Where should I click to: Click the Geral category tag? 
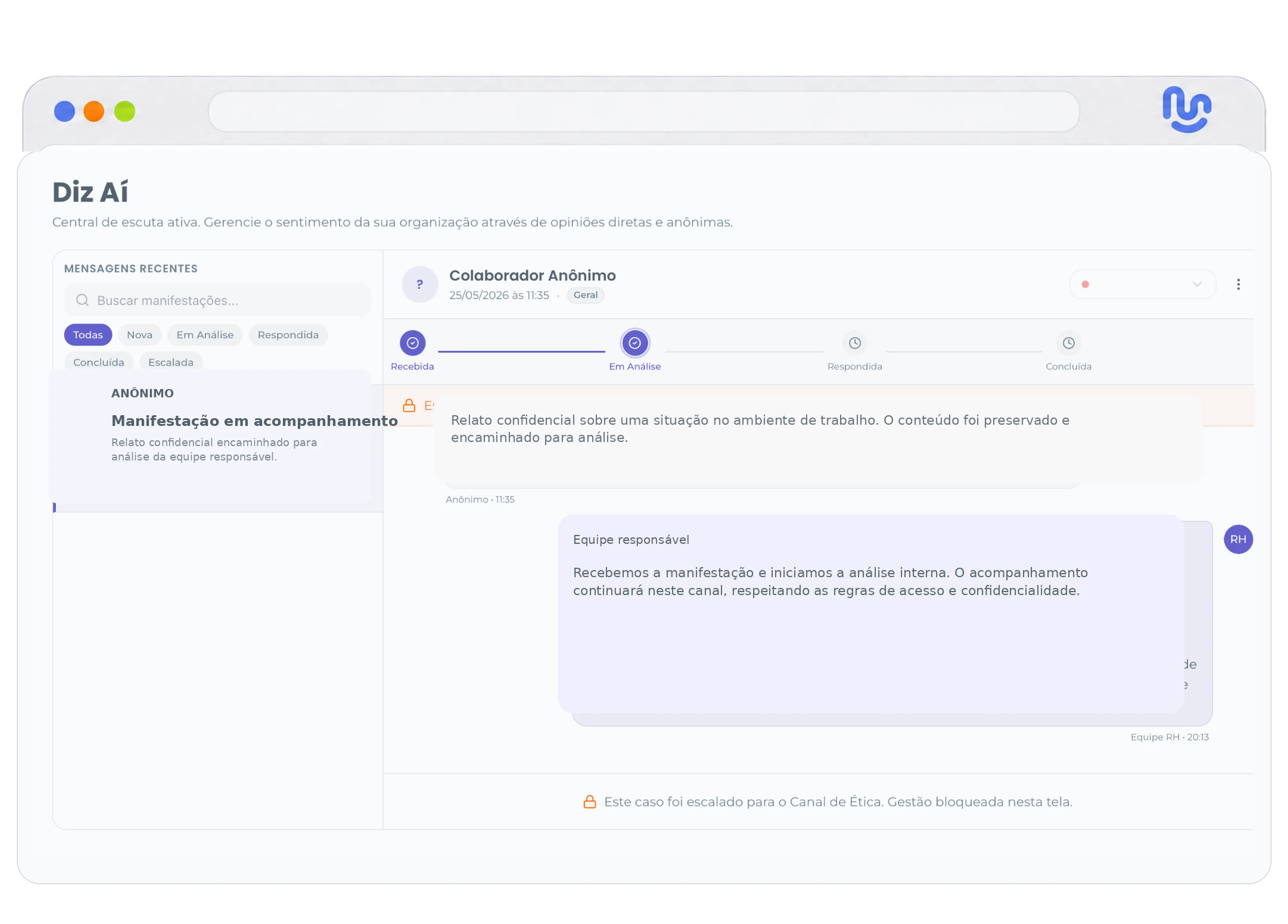(x=586, y=295)
